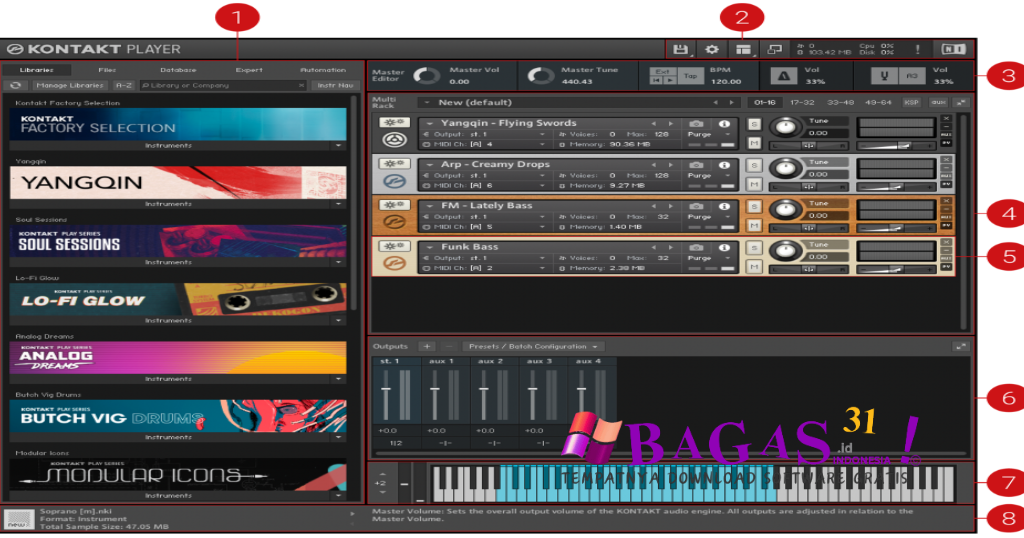Click the A-Z sort button
This screenshot has width=1024, height=538.
(x=123, y=86)
